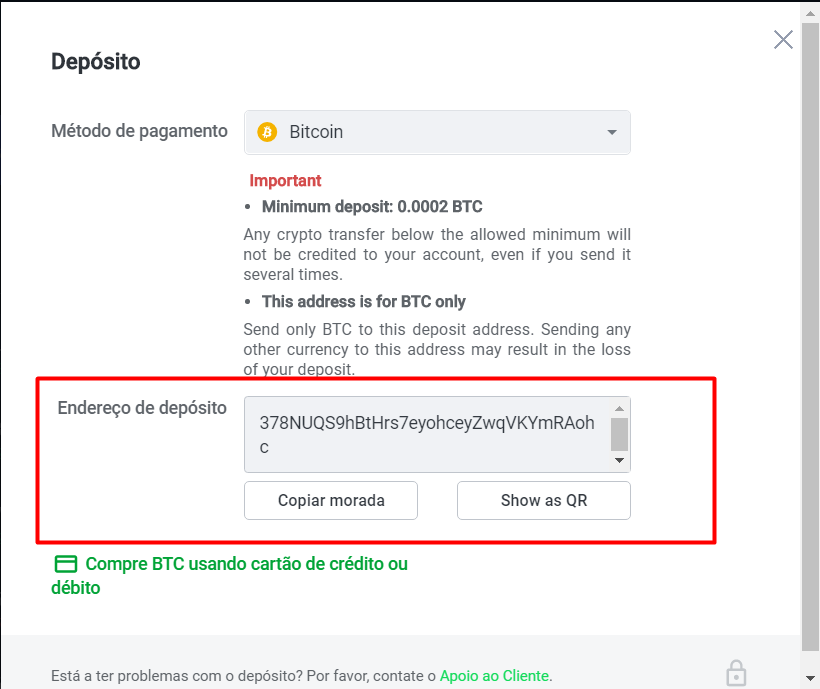Click the address box scrollbar thumb
The height and width of the screenshot is (689, 820).
(619, 434)
